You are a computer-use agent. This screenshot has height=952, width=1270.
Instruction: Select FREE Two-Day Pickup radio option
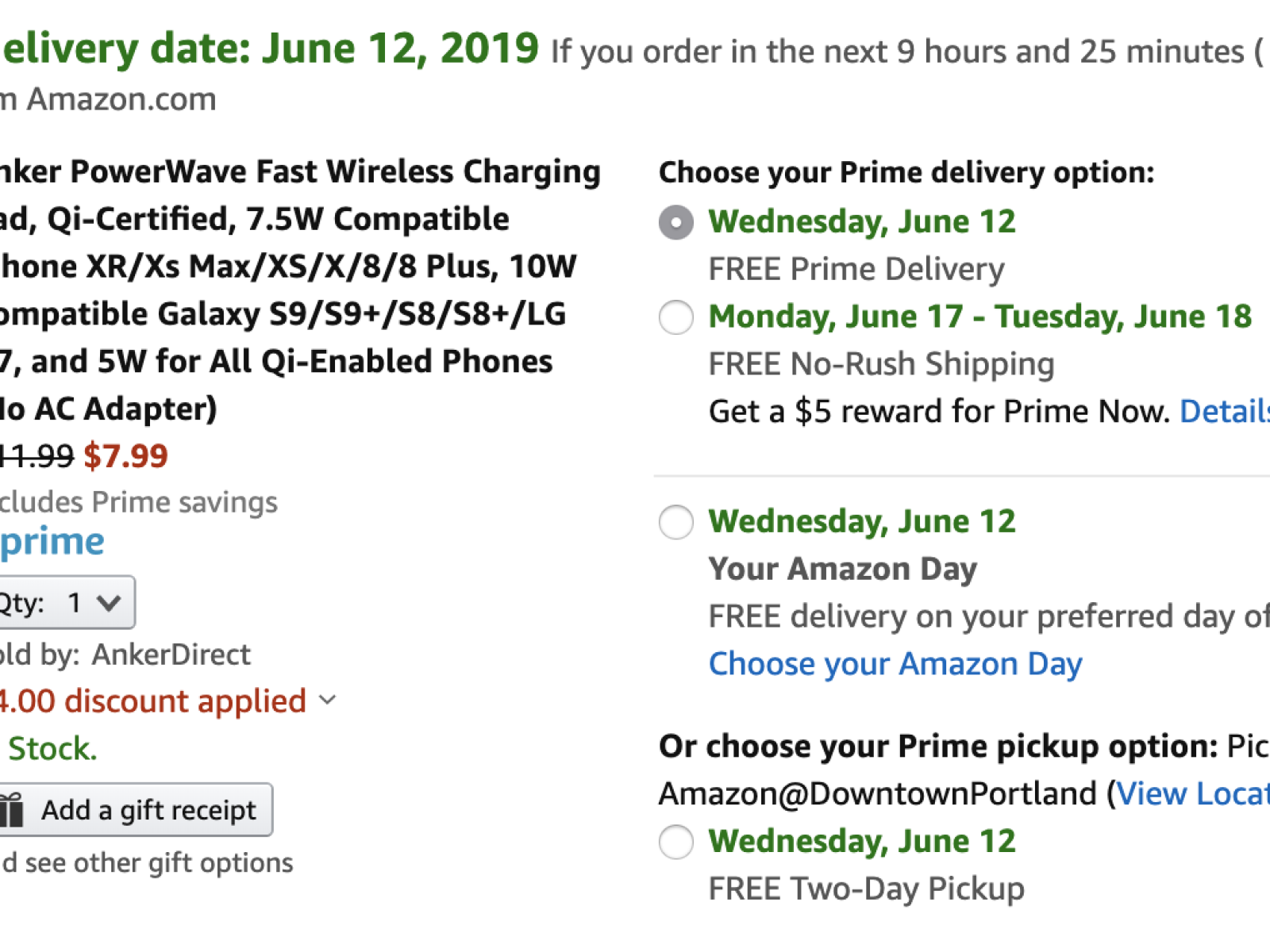676,842
